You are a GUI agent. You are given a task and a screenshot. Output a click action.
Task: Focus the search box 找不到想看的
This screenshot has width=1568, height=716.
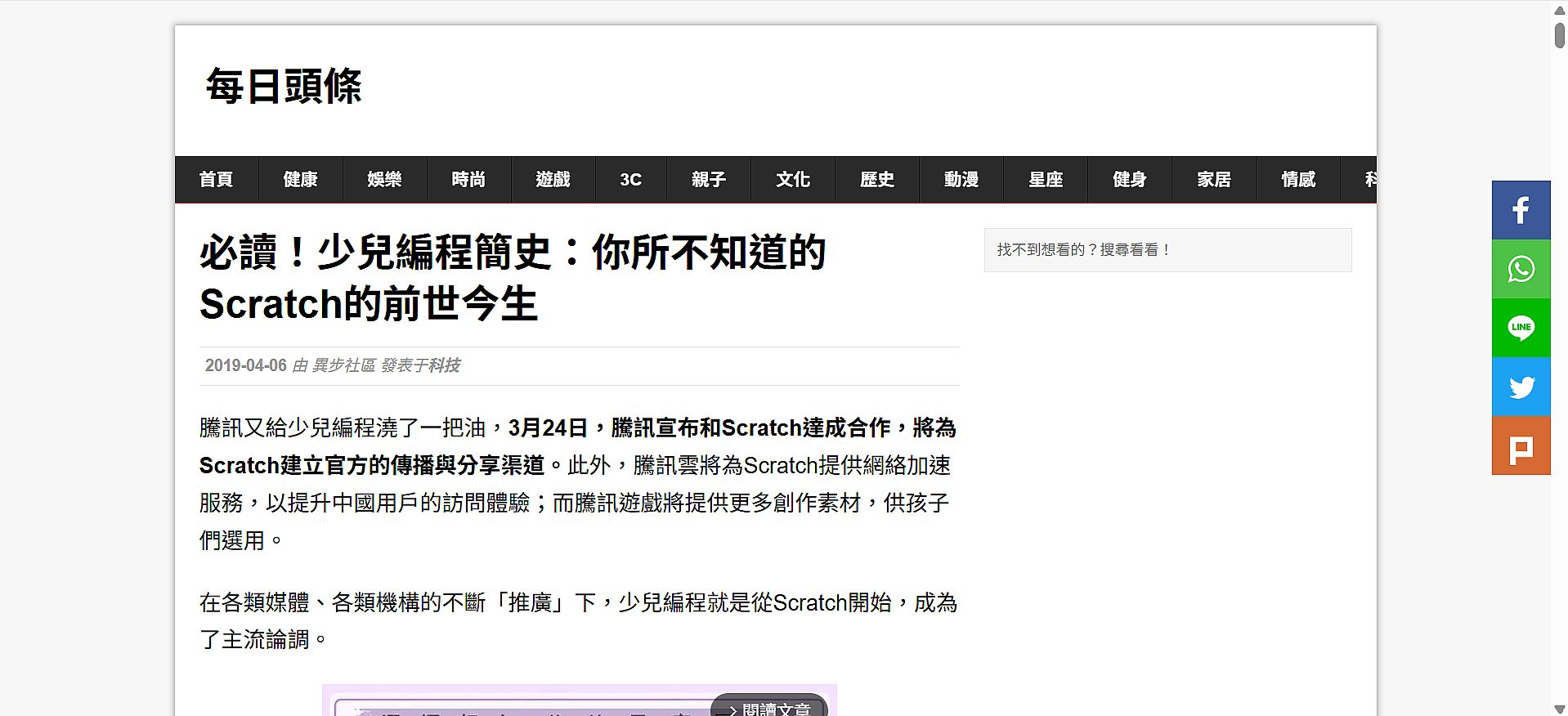[1167, 250]
